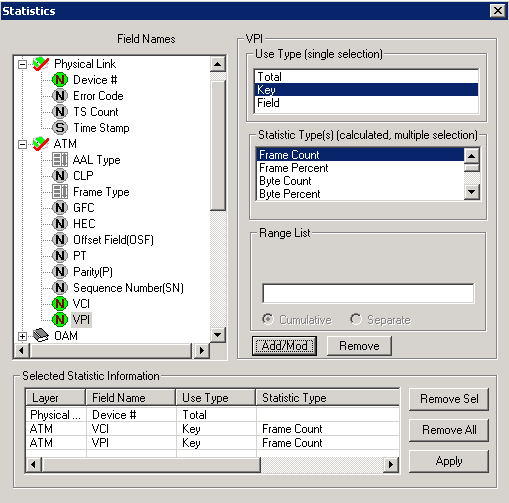This screenshot has height=503, width=509.
Task: Expand the OAM tree node
Action: (x=22, y=336)
